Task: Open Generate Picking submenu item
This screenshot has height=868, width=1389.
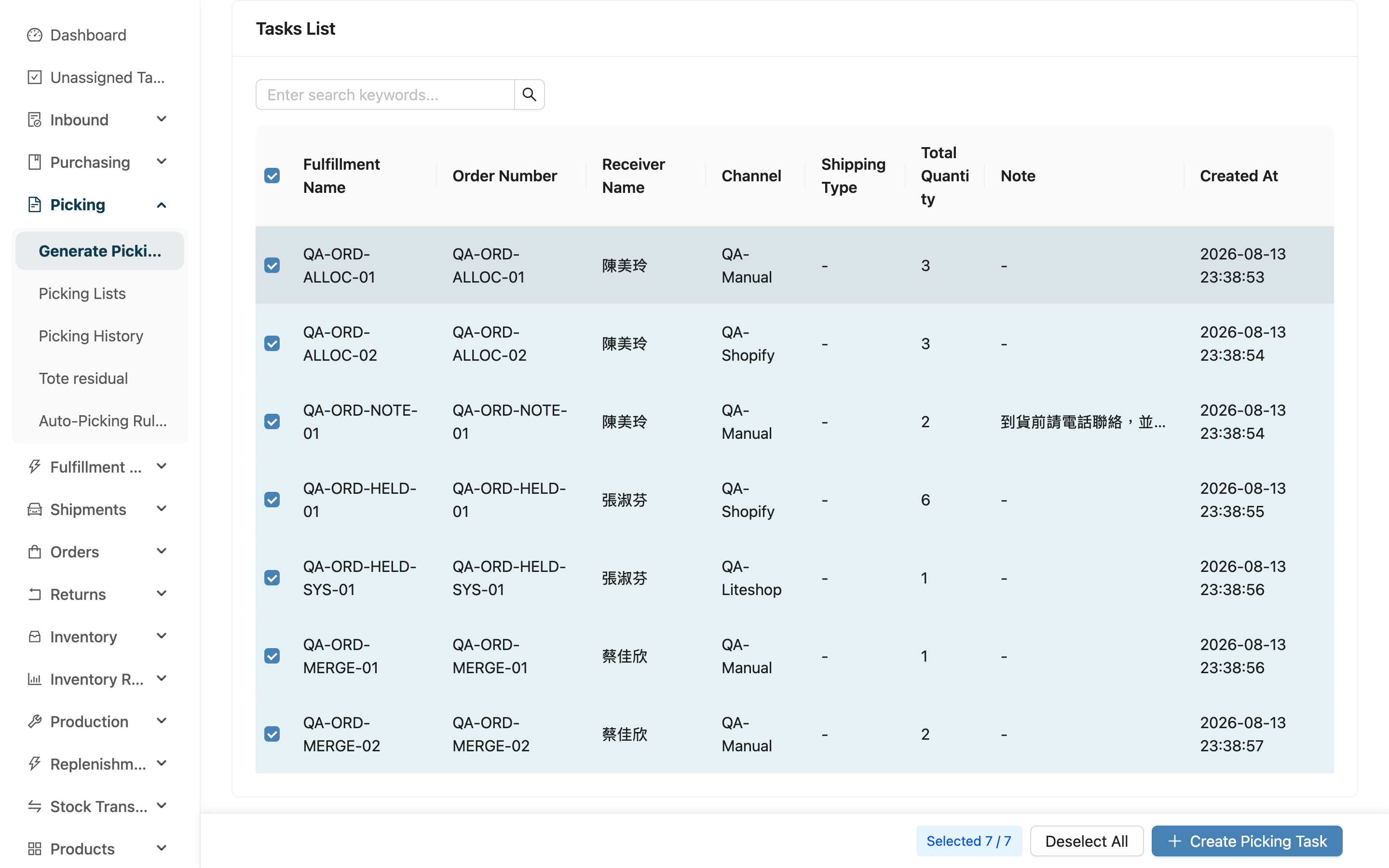Action: click(x=100, y=251)
